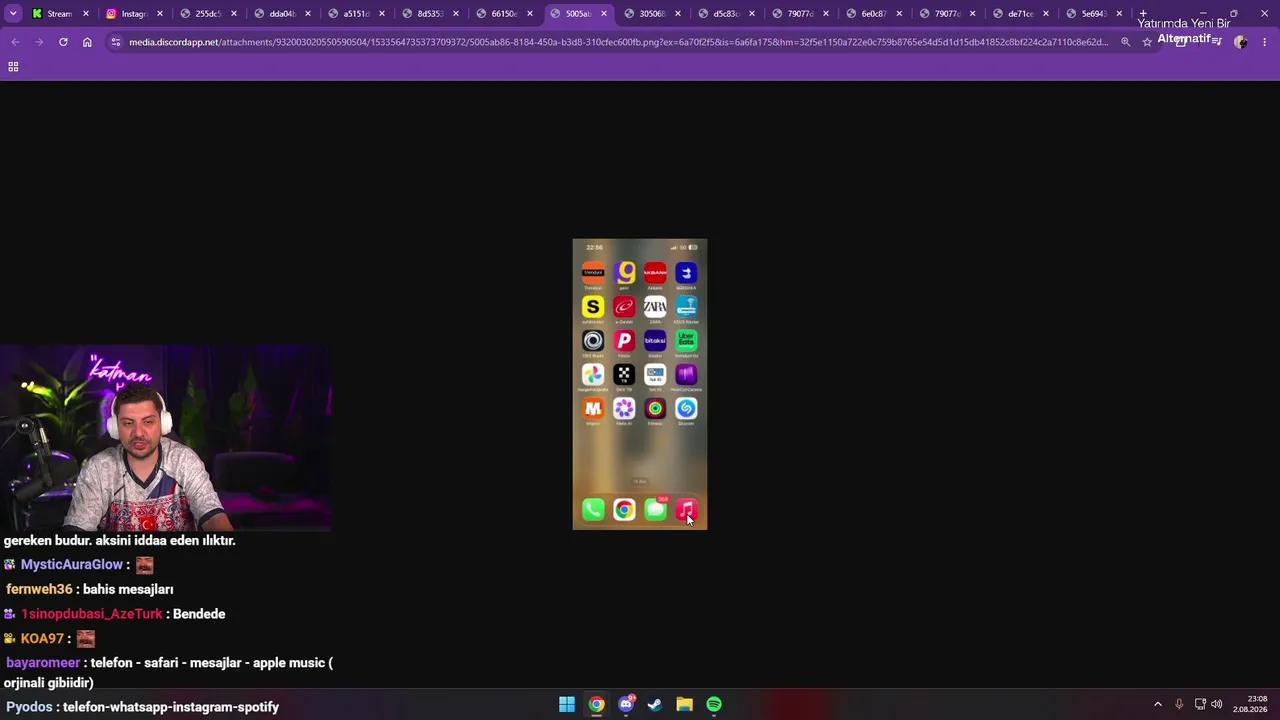Image resolution: width=1280 pixels, height=720 pixels.
Task: Tap the Migros orange M app
Action: tap(593, 408)
